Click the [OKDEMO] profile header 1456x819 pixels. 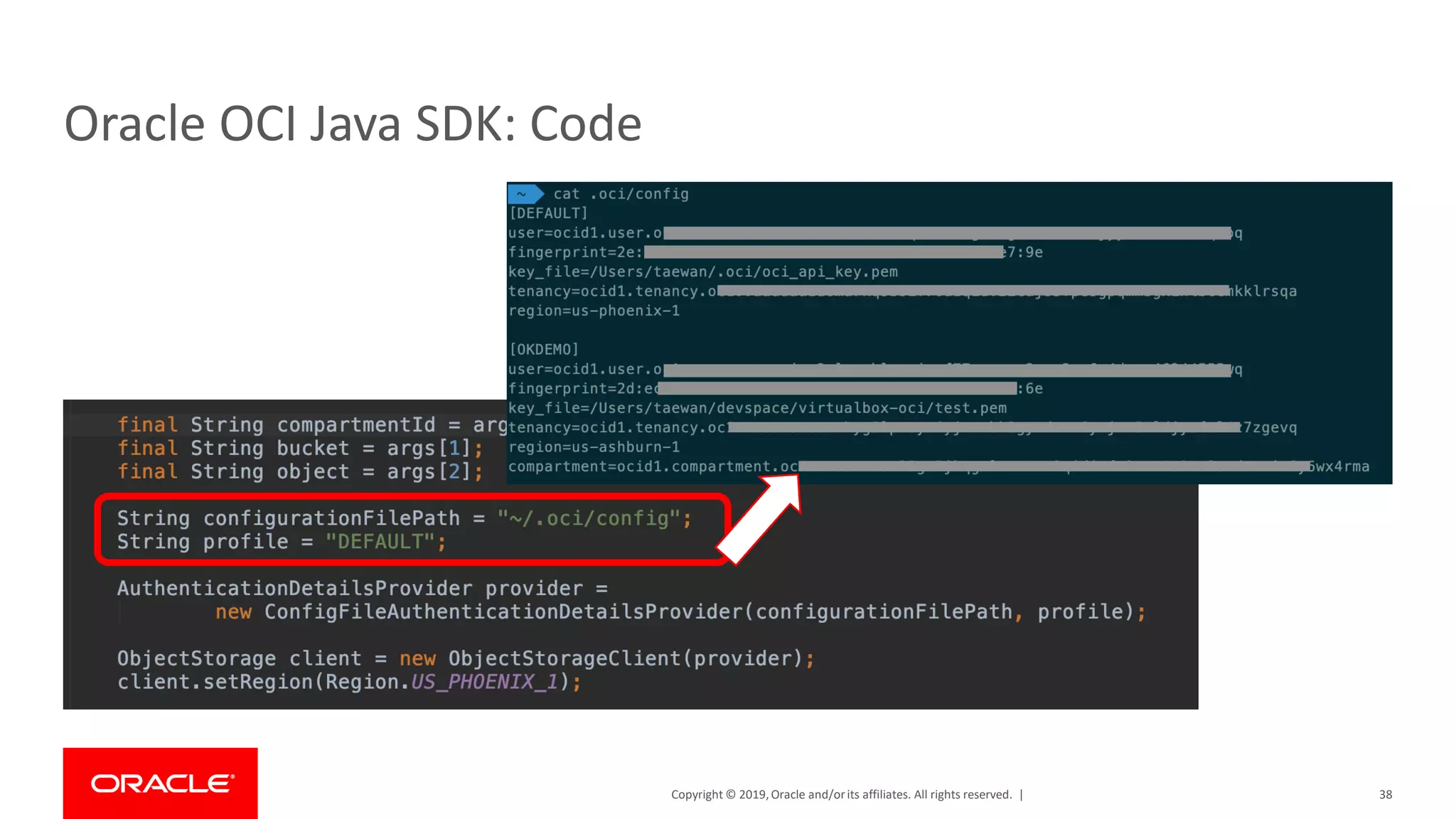(544, 350)
